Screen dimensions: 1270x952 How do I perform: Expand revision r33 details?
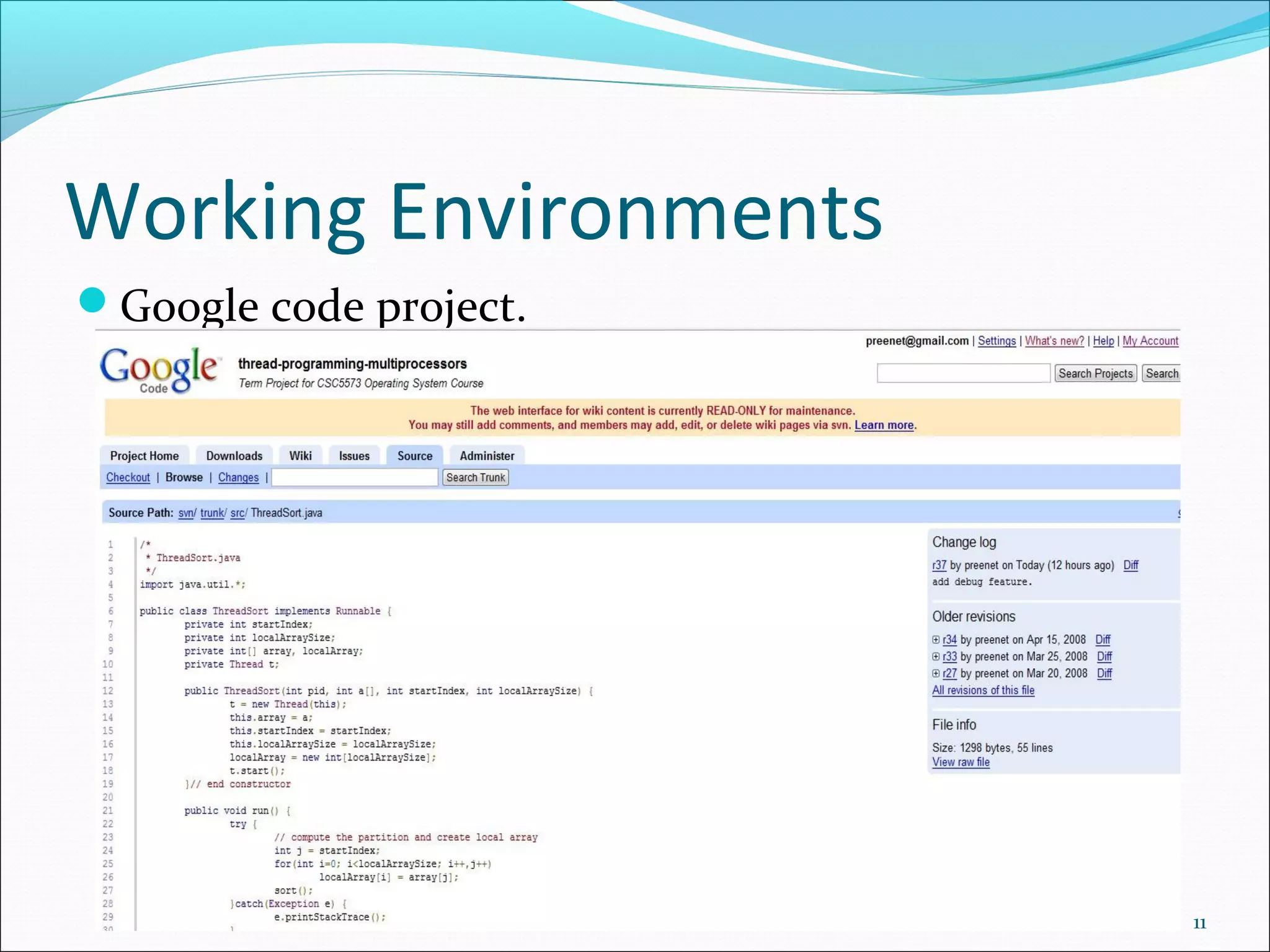click(936, 656)
